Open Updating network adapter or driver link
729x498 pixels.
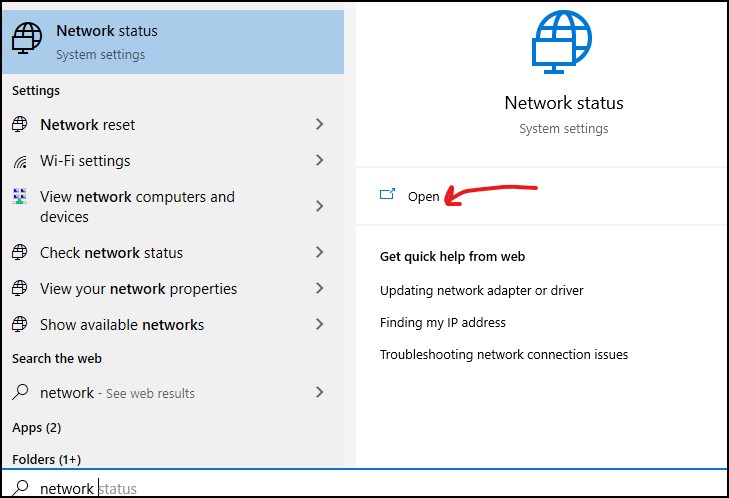pyautogui.click(x=482, y=291)
